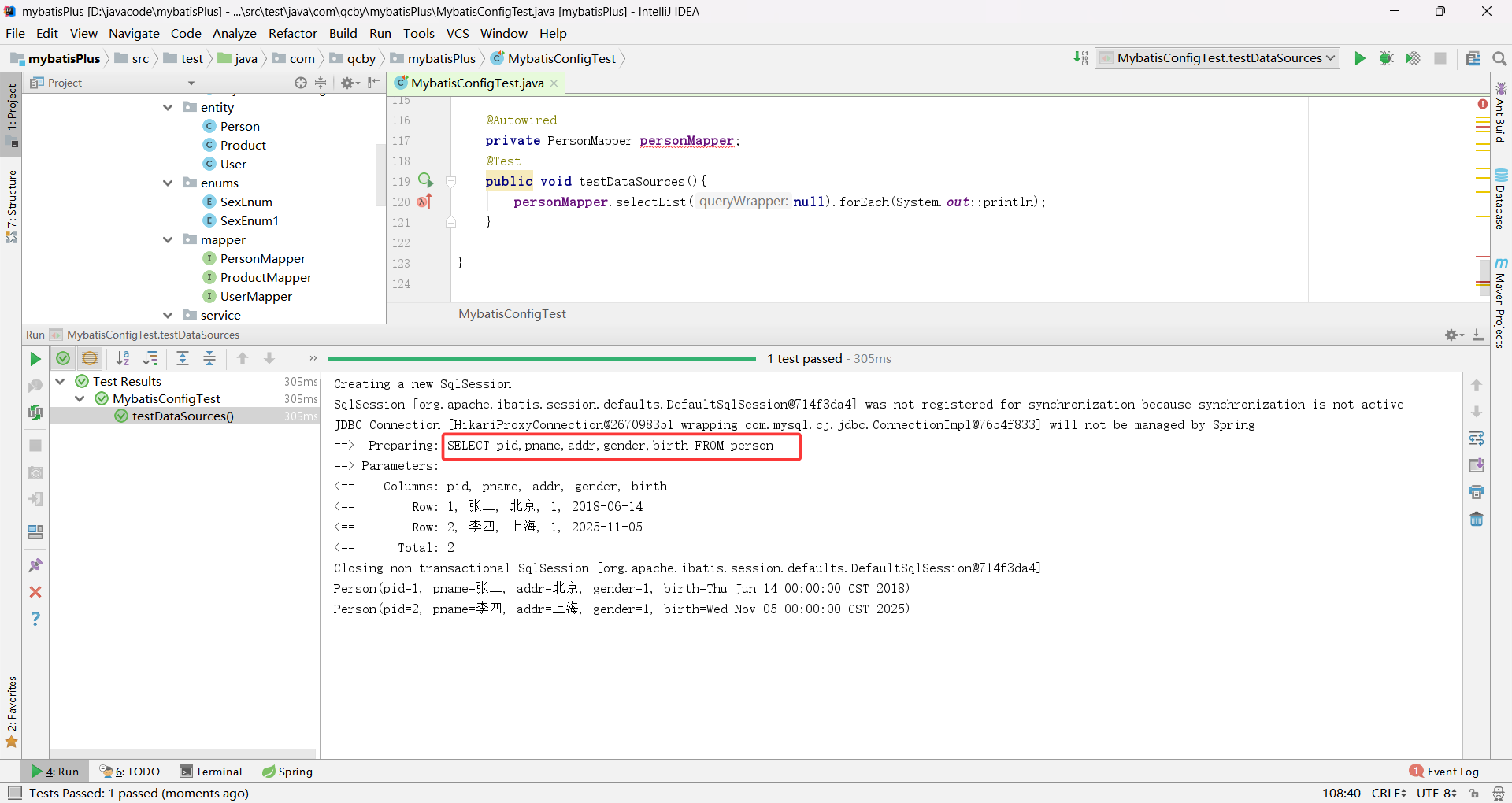Toggle the Maven Projects tool window
The height and width of the screenshot is (803, 1512).
point(1501,303)
